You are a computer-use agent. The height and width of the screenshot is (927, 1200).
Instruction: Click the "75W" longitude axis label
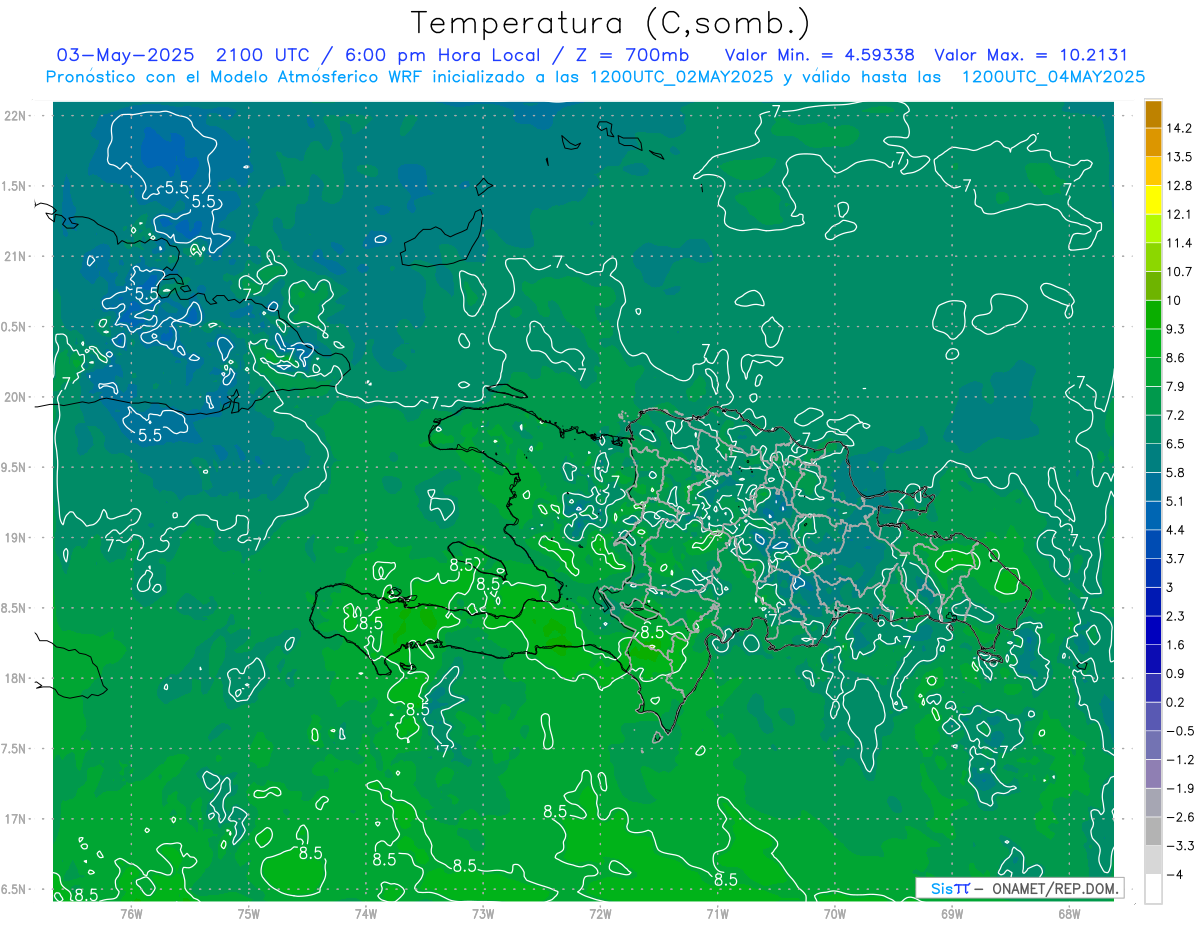pyautogui.click(x=248, y=913)
